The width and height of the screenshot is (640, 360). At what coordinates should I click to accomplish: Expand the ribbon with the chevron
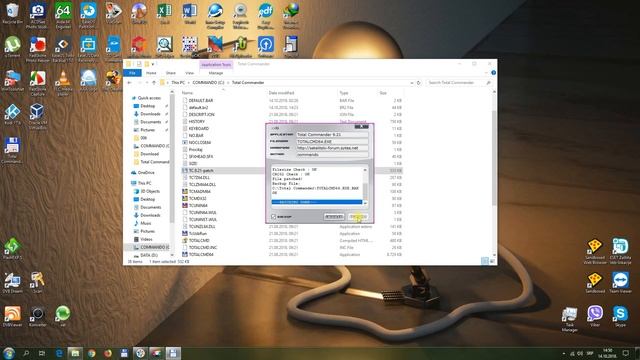point(486,73)
